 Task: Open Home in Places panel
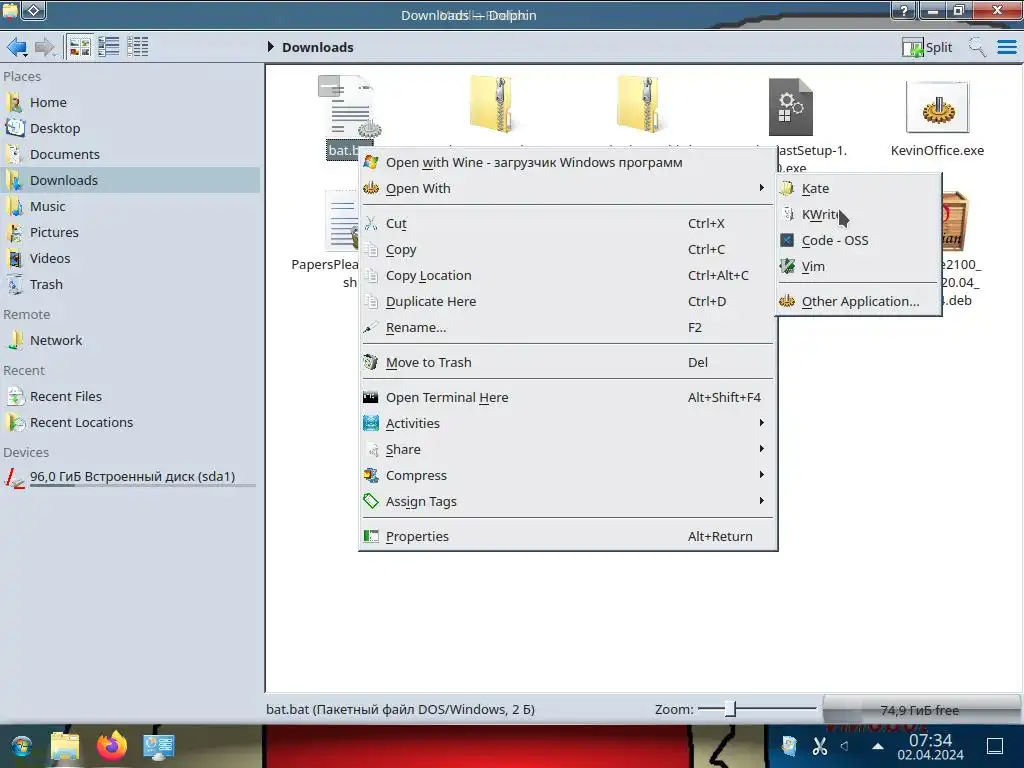131,103
